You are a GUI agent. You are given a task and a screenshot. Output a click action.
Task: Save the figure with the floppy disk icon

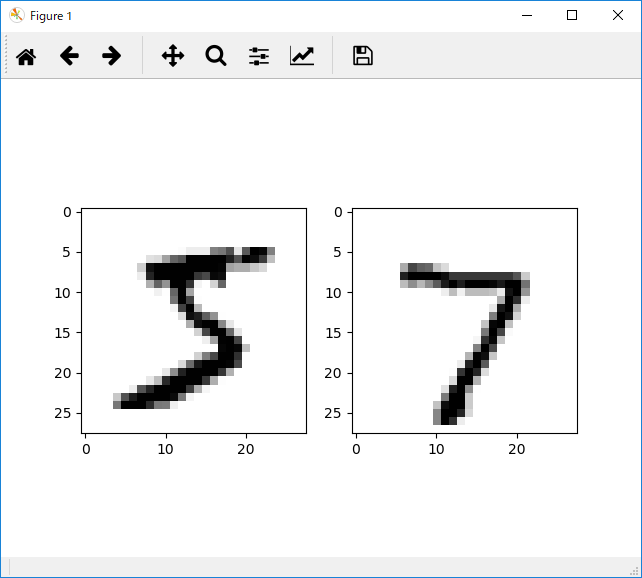tap(363, 56)
